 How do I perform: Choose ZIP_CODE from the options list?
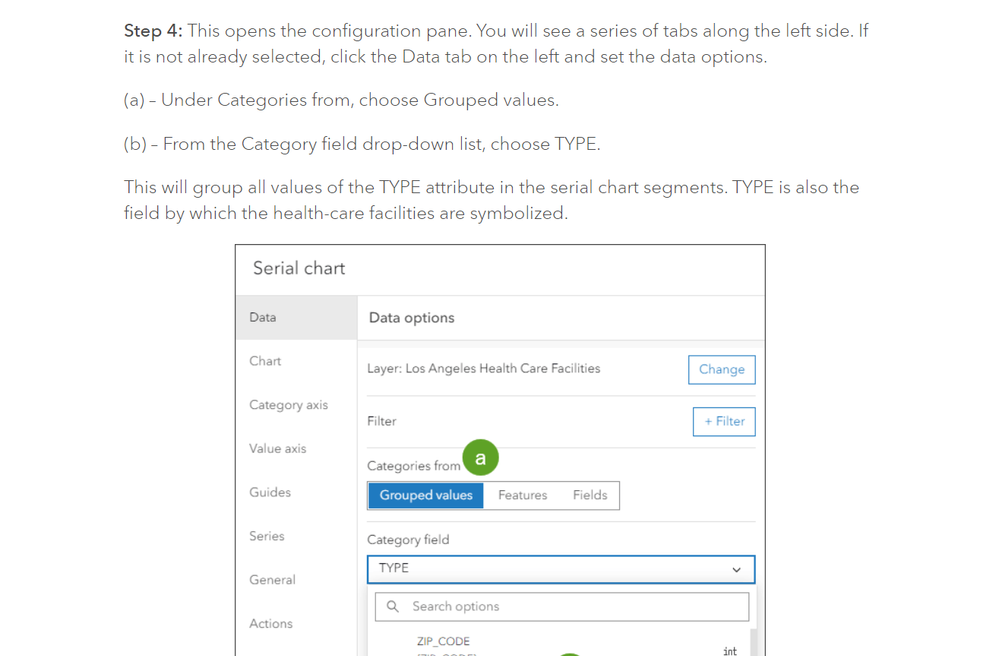[443, 642]
